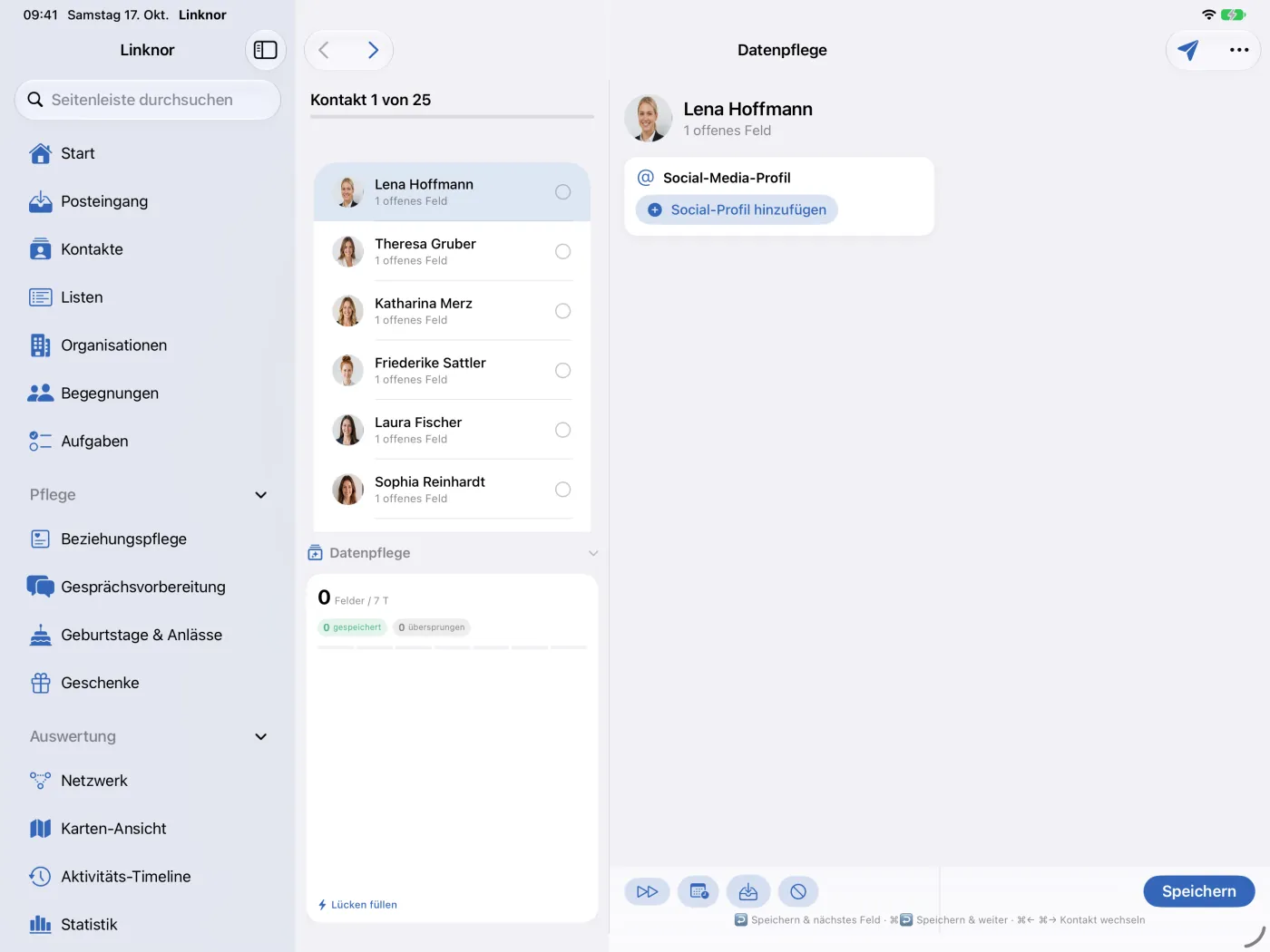Click Lena Hoffmann's profile photo in detail header
This screenshot has height=952, width=1270.
(x=649, y=118)
